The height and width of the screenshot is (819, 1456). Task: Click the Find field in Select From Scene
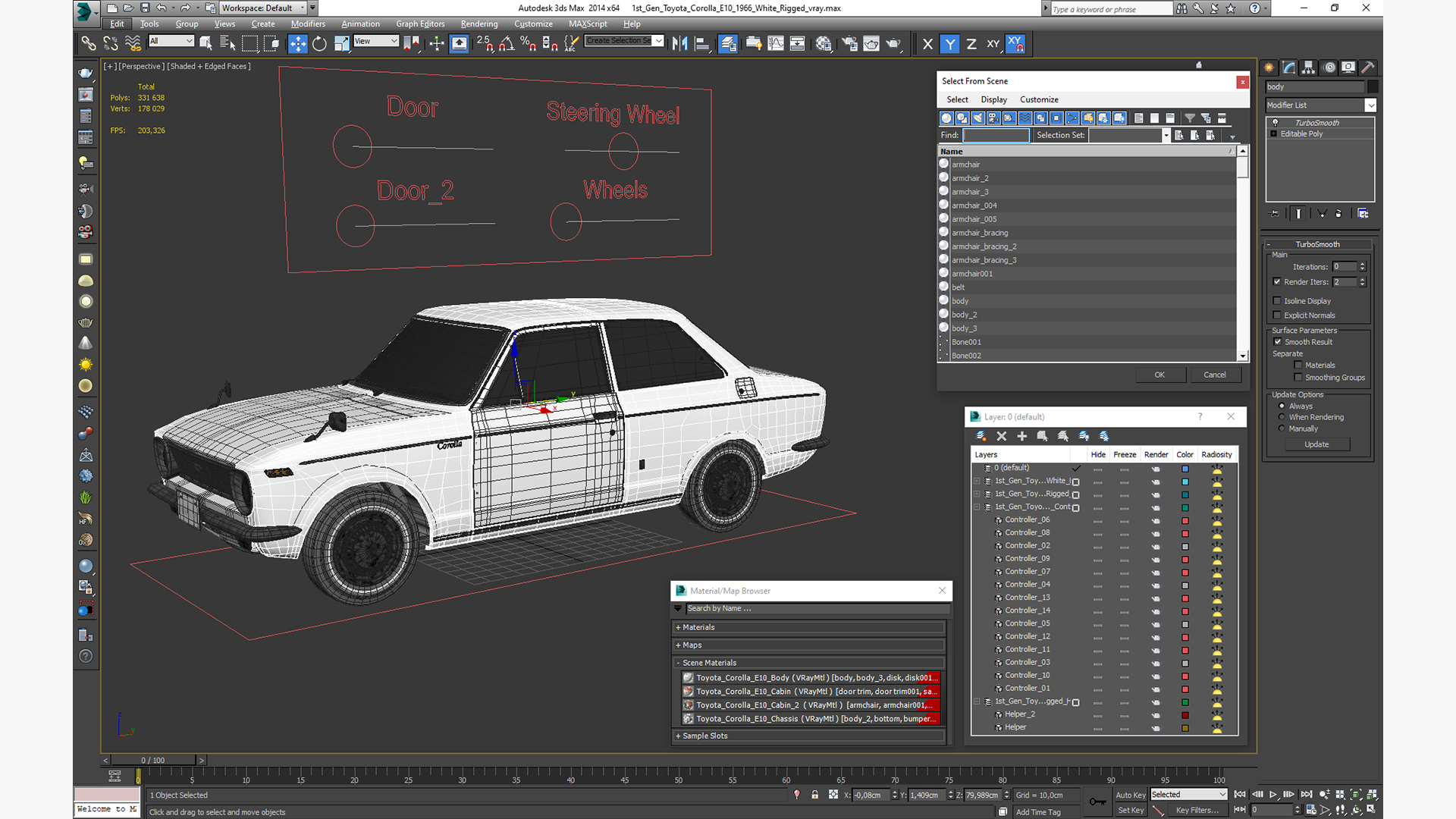click(x=996, y=135)
